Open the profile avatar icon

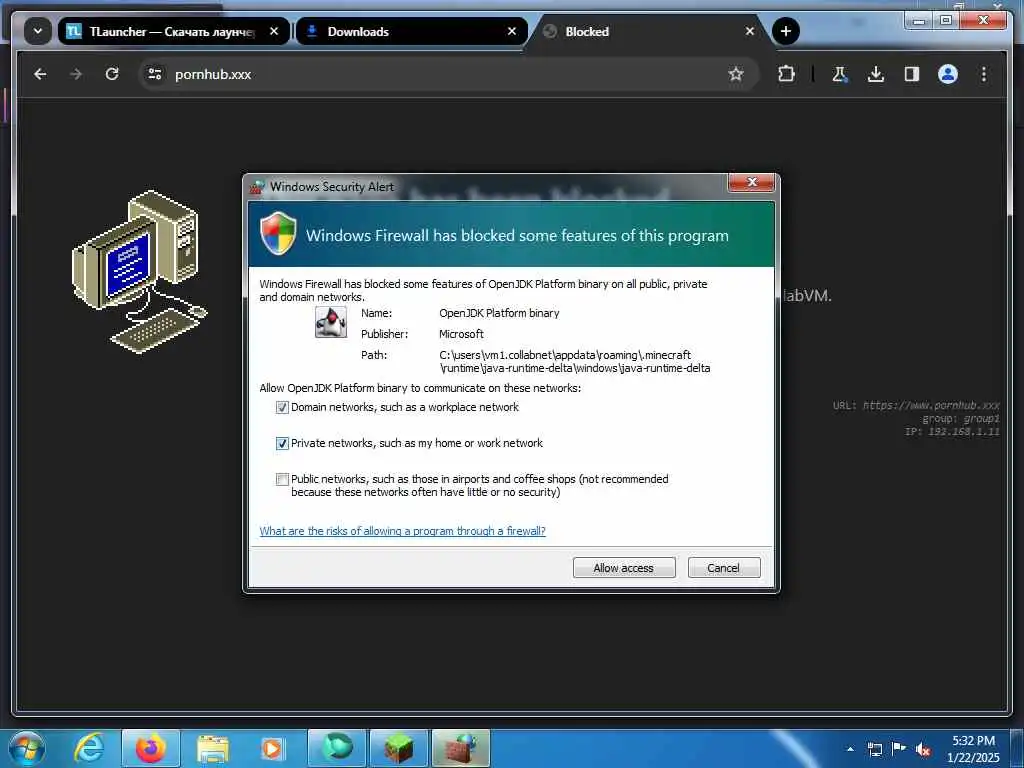click(948, 74)
